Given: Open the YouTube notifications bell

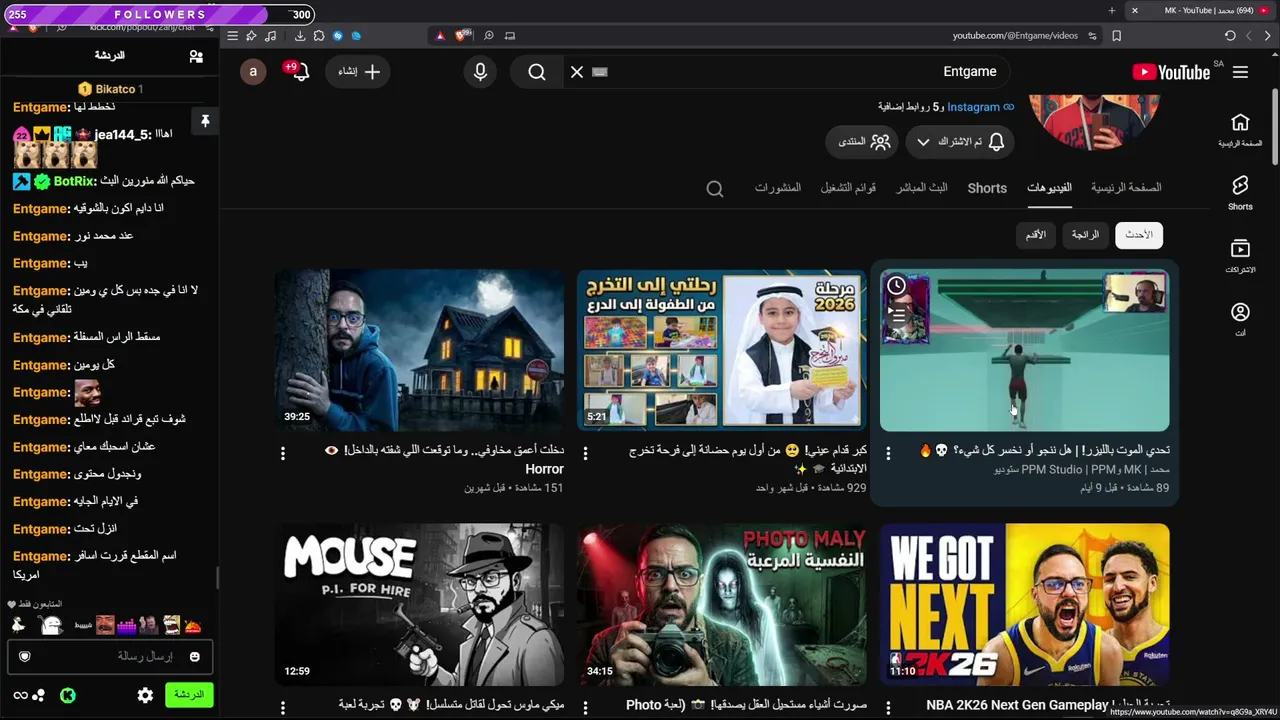Looking at the screenshot, I should (x=299, y=72).
